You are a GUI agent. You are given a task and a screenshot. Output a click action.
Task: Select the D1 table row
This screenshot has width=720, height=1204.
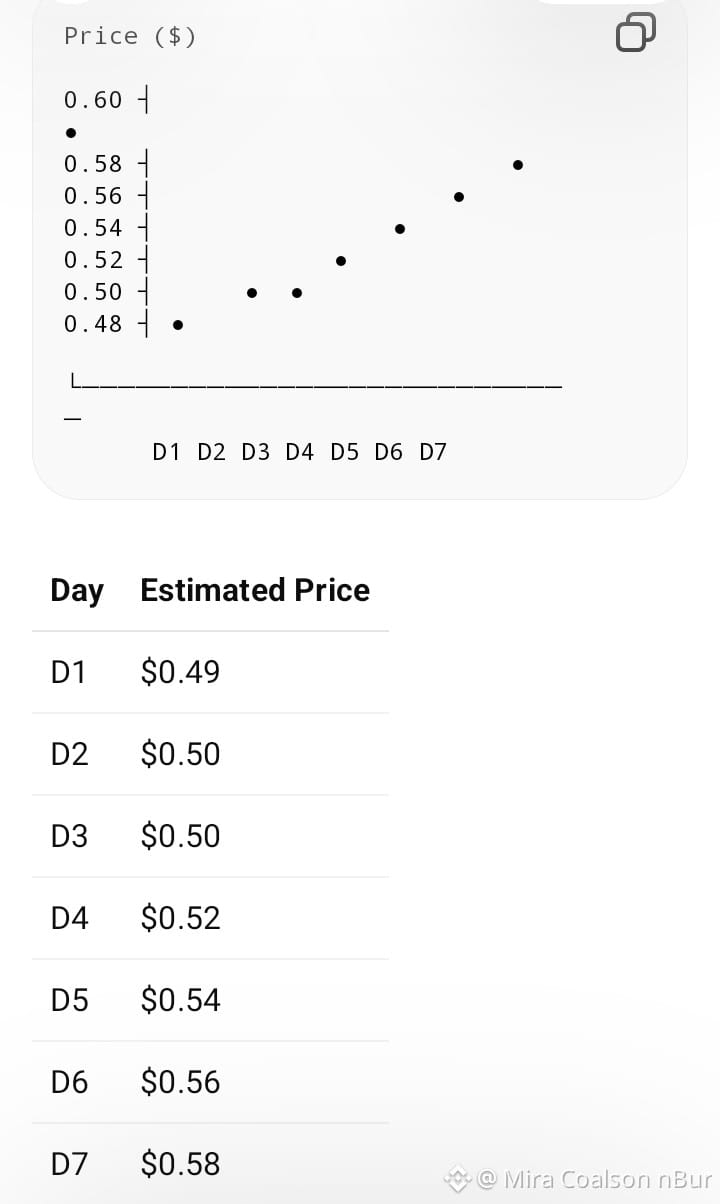pos(210,672)
